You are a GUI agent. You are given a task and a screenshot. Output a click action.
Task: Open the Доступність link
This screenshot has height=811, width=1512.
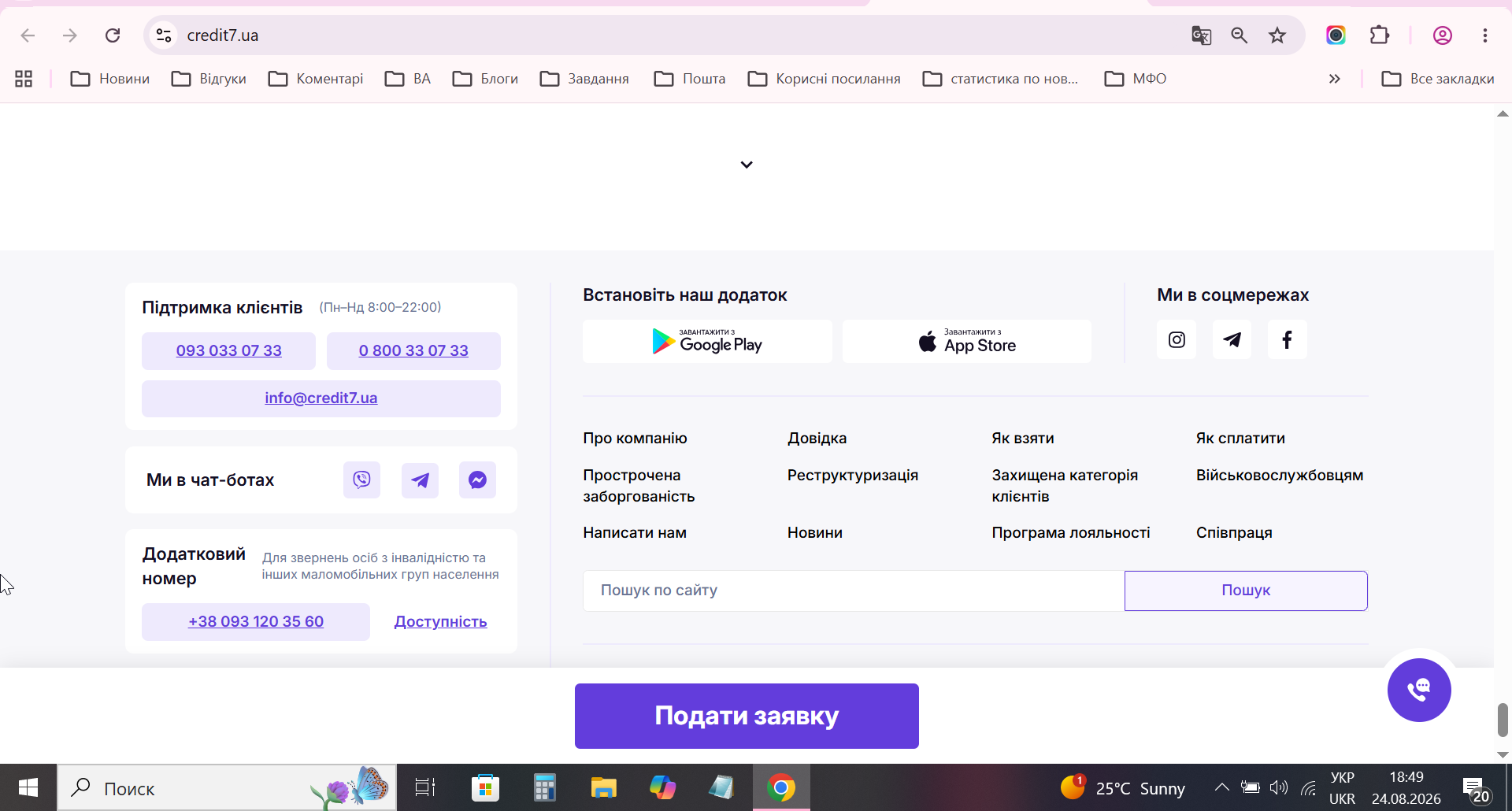click(440, 621)
